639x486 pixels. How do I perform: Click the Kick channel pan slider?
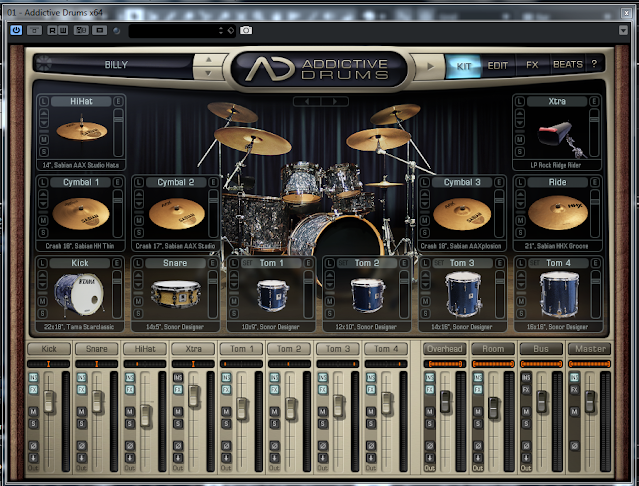coord(48,364)
